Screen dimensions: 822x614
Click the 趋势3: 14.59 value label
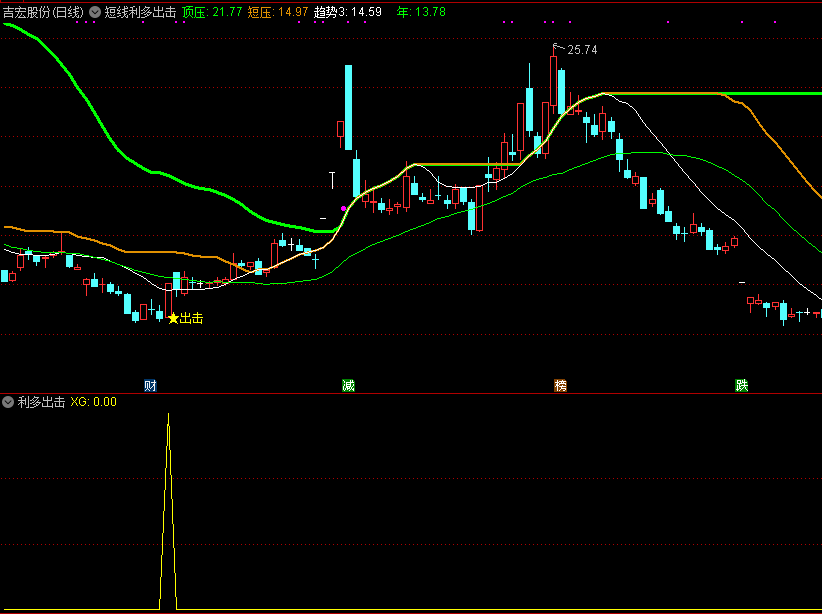pyautogui.click(x=348, y=12)
